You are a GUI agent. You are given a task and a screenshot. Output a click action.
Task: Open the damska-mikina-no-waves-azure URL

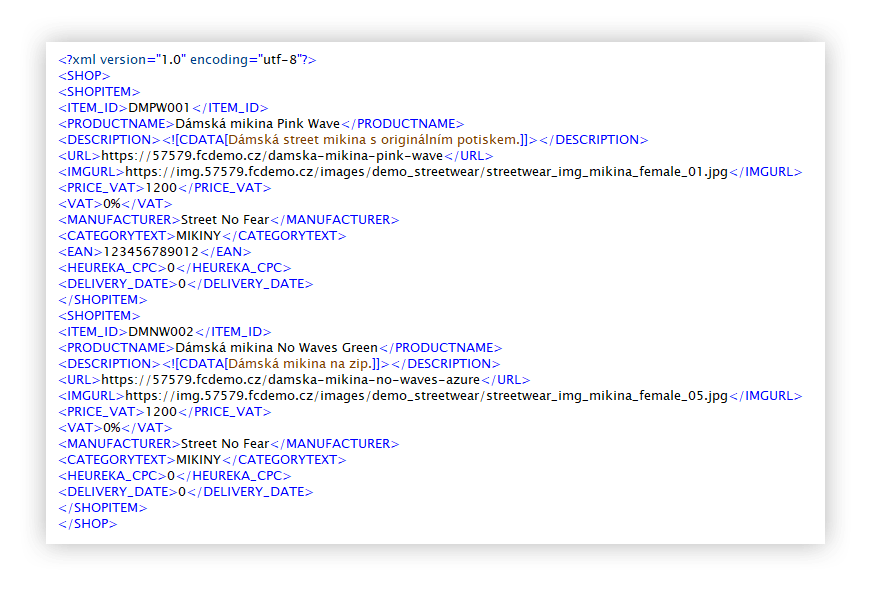pyautogui.click(x=290, y=380)
